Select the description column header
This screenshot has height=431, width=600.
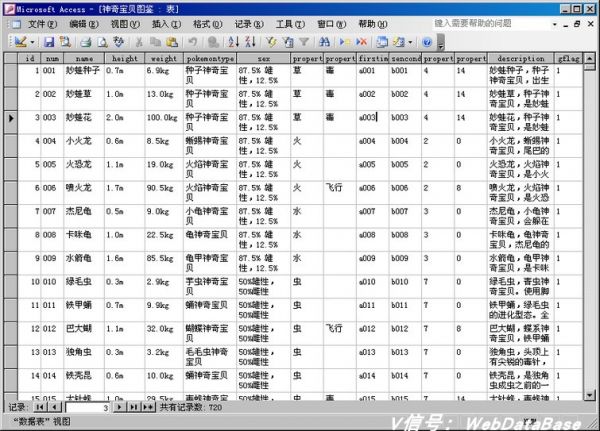point(520,59)
